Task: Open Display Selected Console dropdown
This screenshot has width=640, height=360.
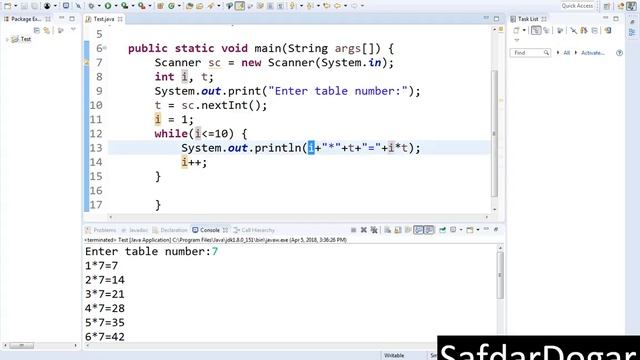Action: [461, 230]
